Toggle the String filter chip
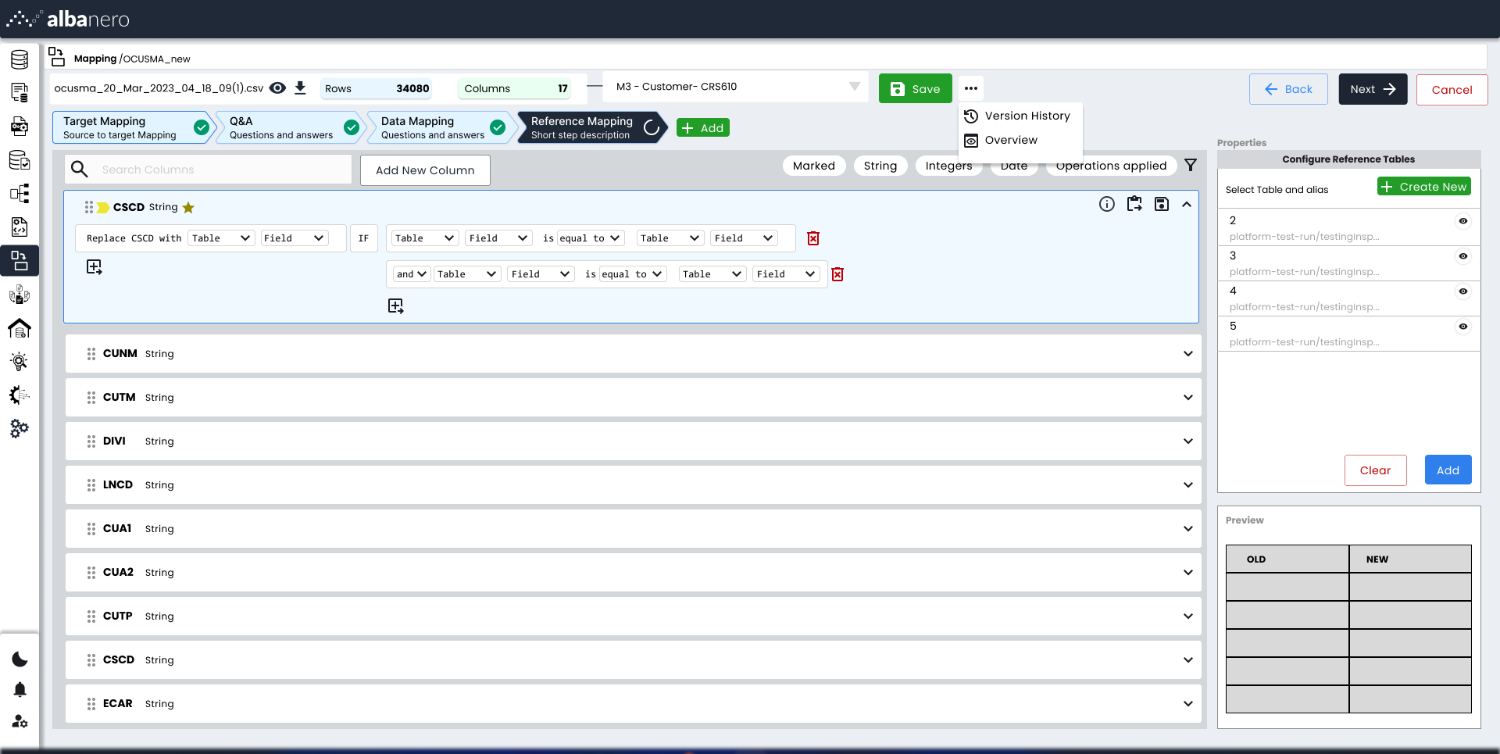This screenshot has height=754, width=1500. pyautogui.click(x=880, y=166)
